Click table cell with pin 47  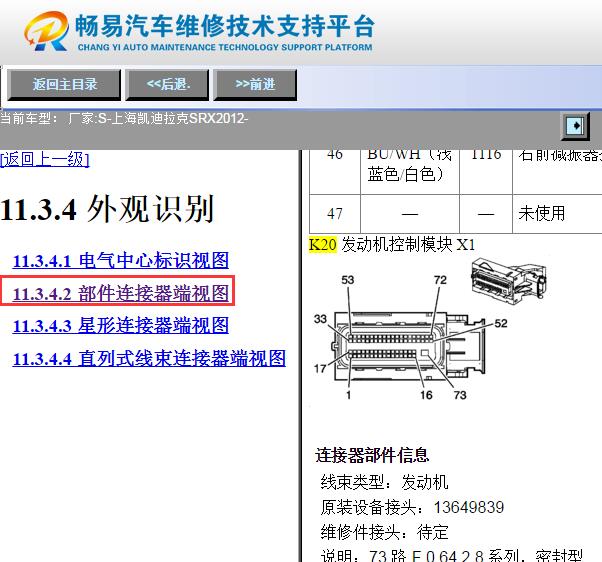pyautogui.click(x=335, y=213)
